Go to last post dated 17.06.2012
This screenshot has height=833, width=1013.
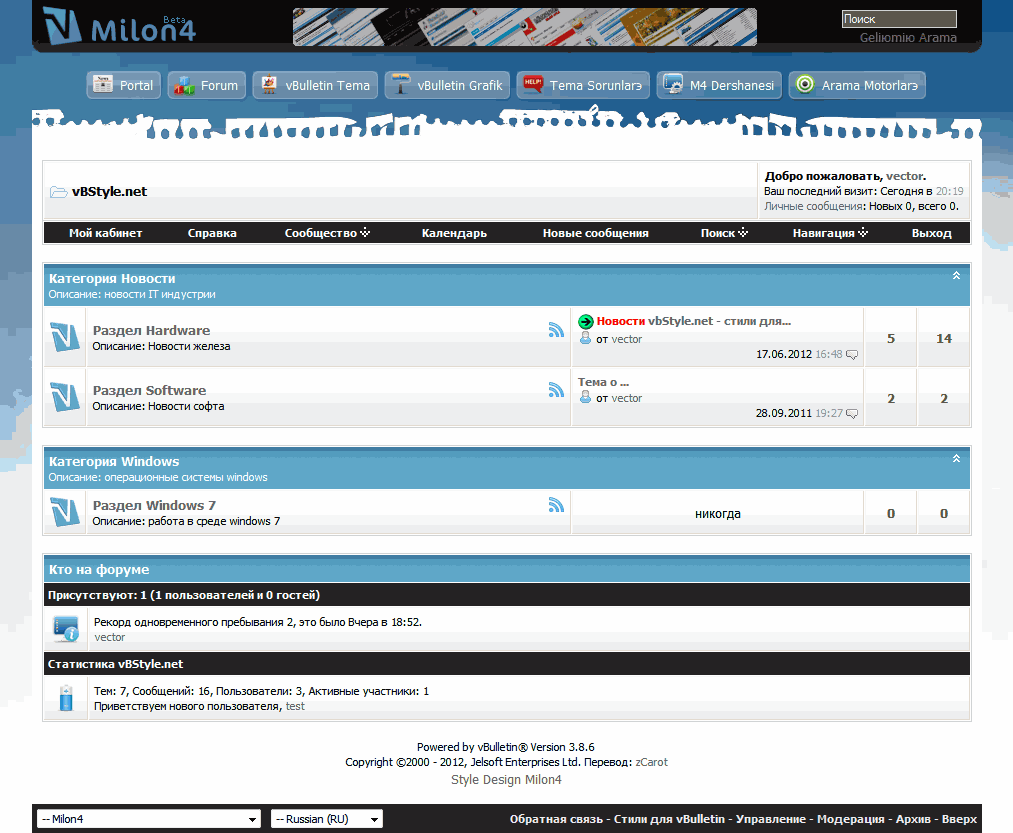[x=852, y=355]
